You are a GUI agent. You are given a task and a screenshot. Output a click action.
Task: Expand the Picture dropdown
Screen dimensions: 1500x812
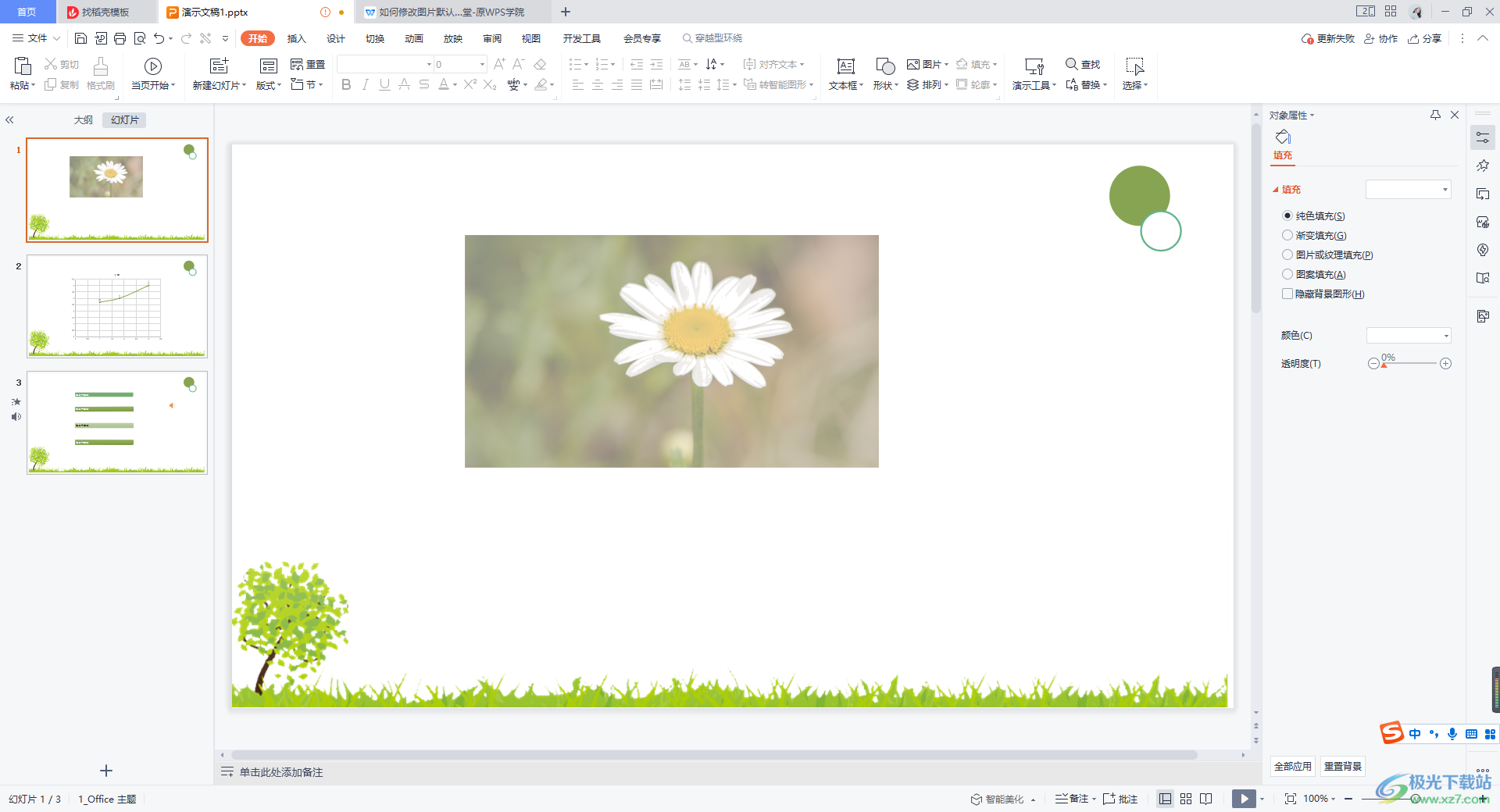pos(928,64)
